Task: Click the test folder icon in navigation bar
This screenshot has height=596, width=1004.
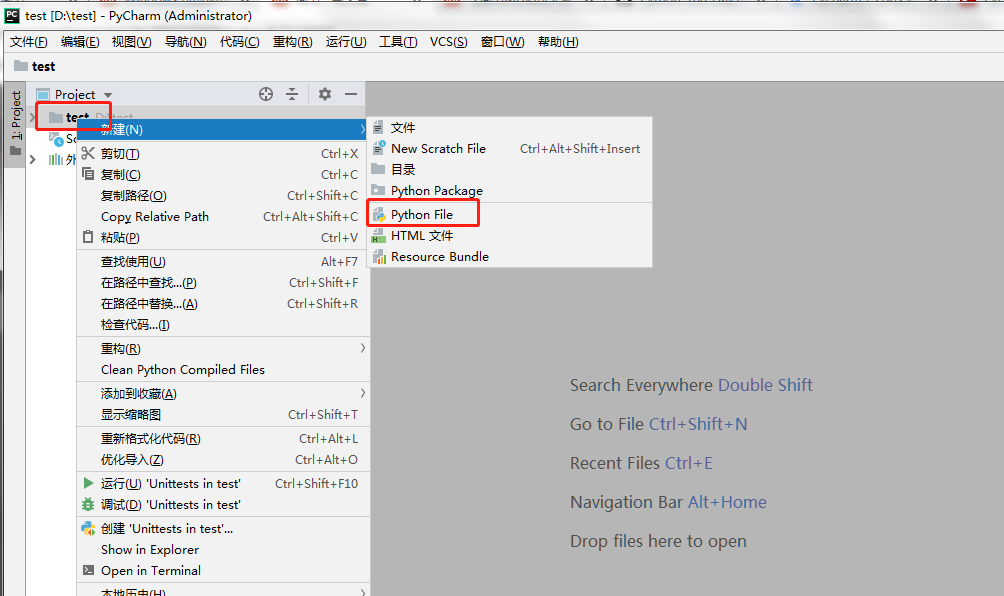Action: 21,66
